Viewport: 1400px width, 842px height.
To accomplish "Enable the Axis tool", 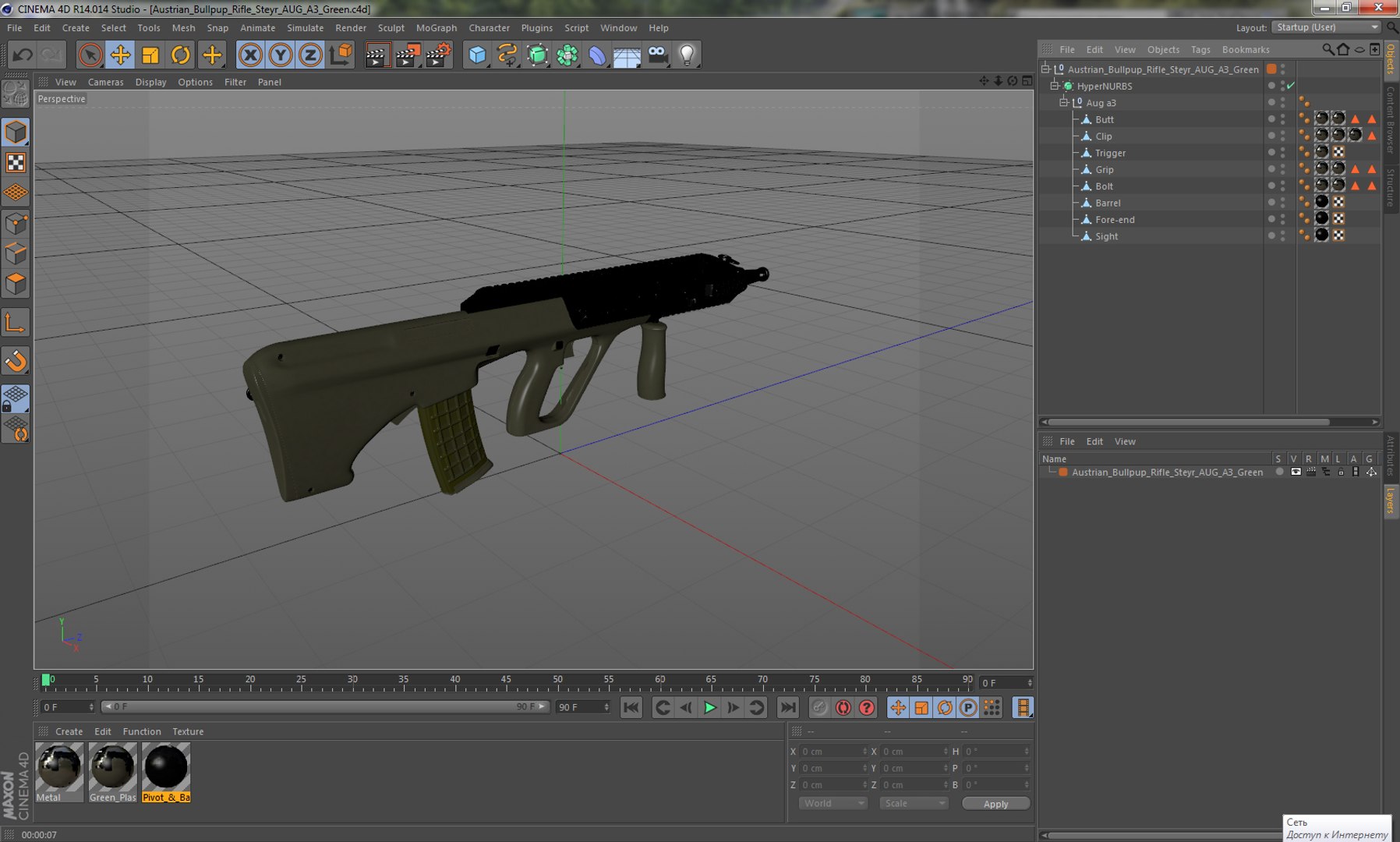I will click(x=16, y=323).
